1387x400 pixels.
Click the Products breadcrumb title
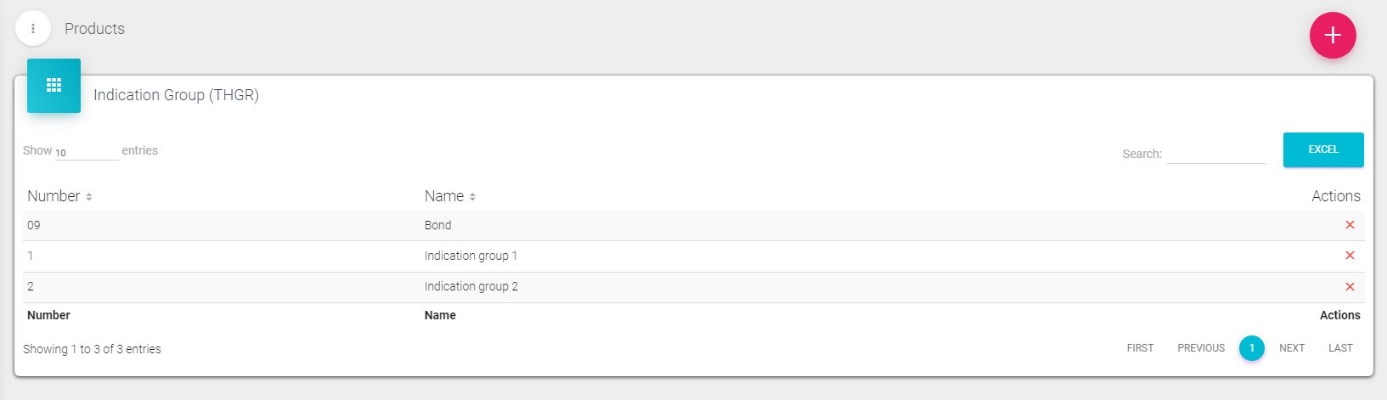click(95, 29)
